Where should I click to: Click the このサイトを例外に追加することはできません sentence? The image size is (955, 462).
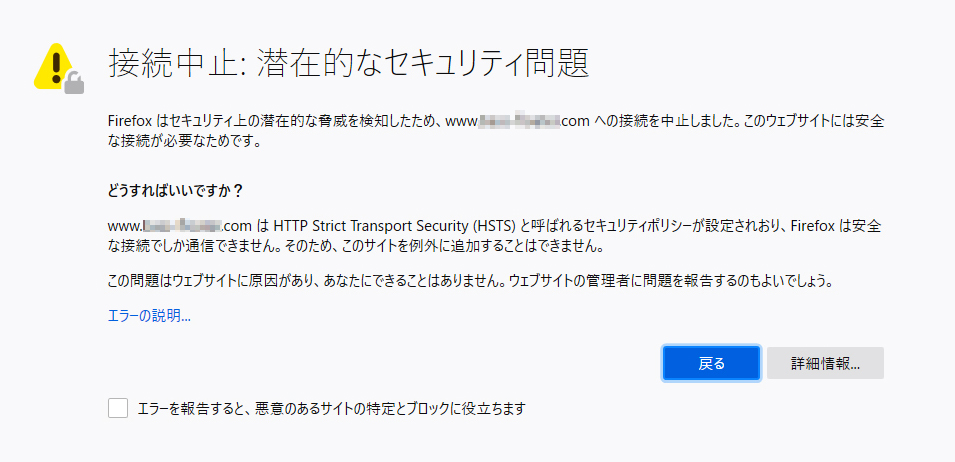pyautogui.click(x=473, y=248)
